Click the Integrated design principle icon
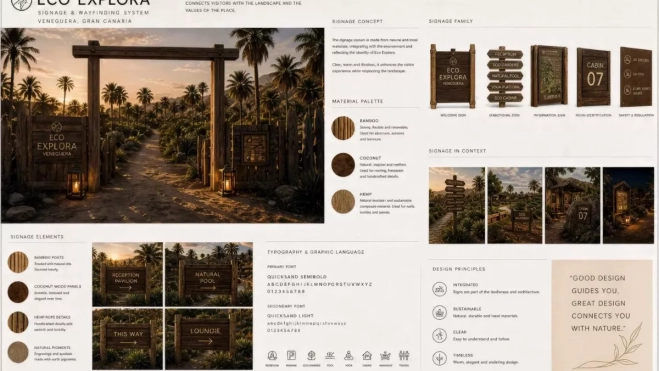659x371 pixels. click(440, 289)
